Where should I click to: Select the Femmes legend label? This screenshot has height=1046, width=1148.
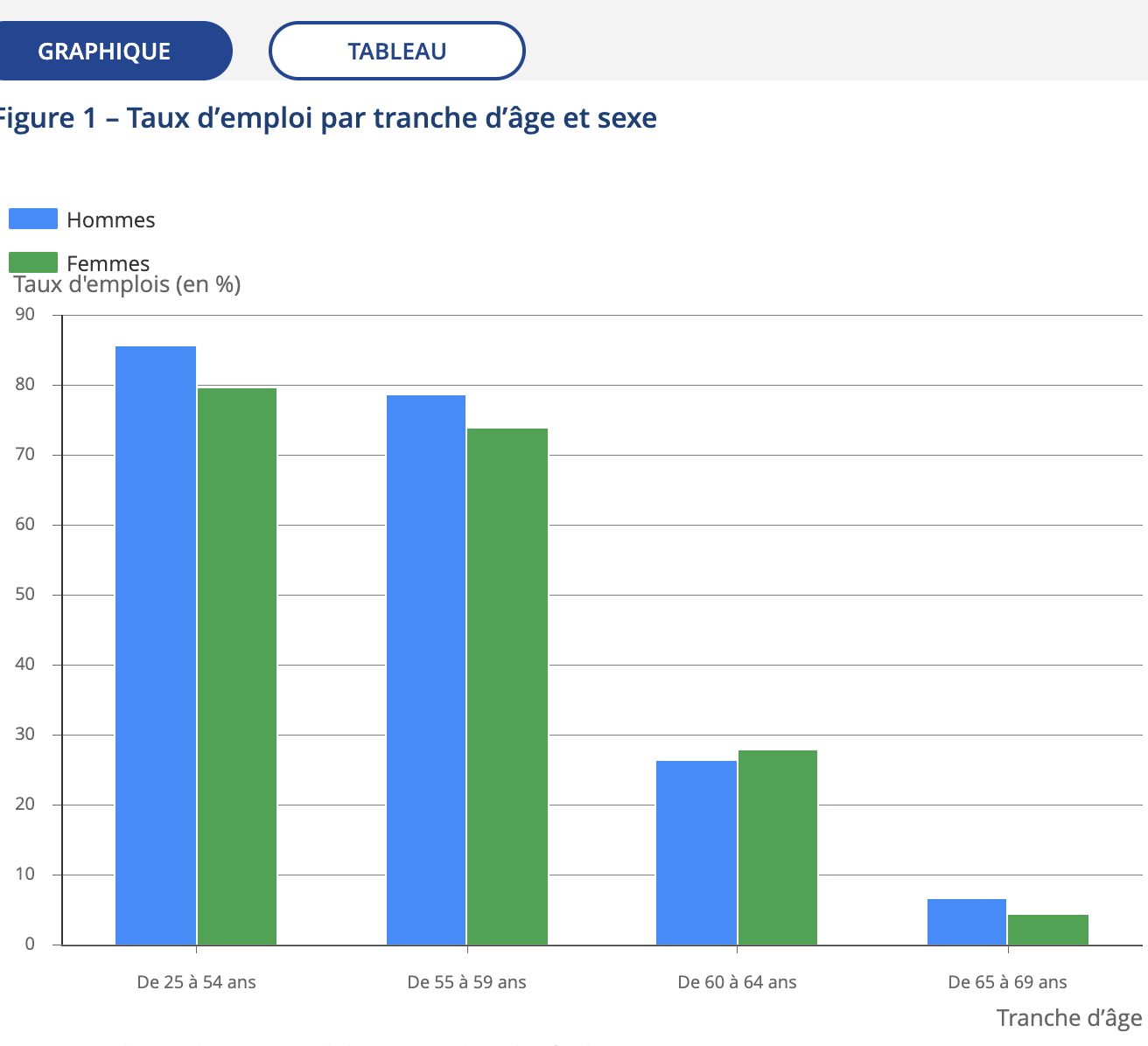(108, 263)
